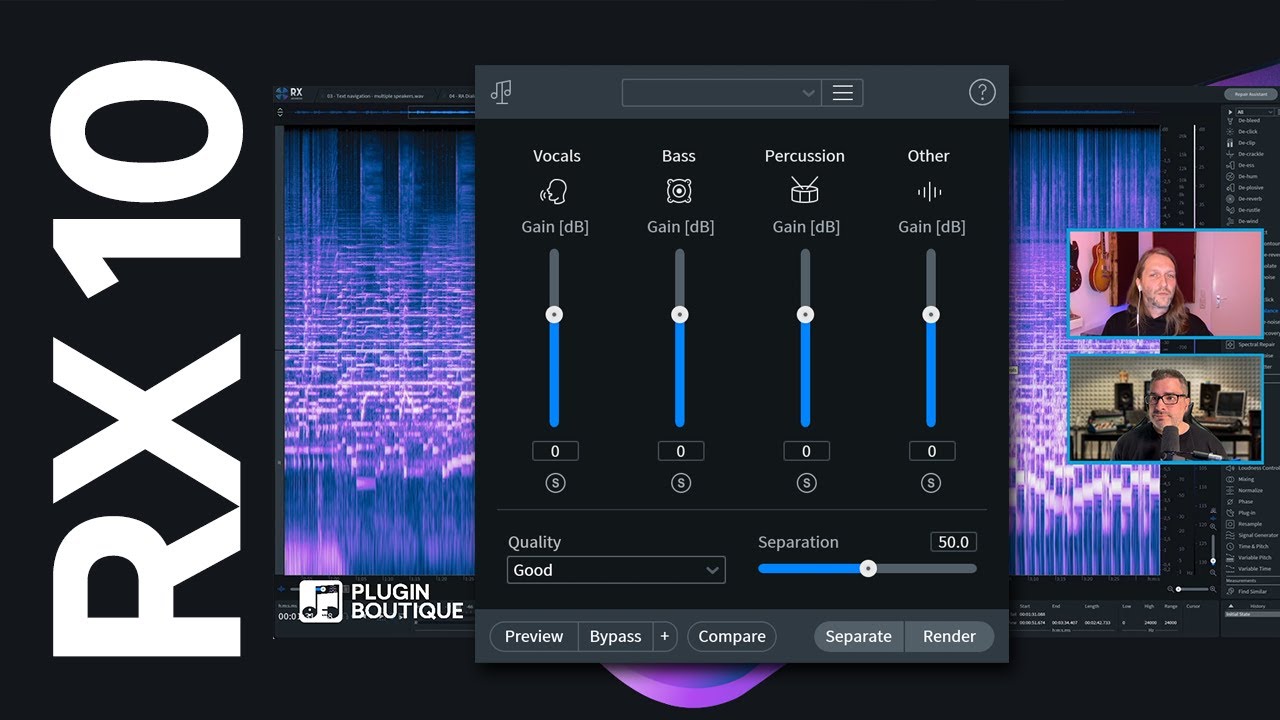Click the Bass gain value field
Viewport: 1280px width, 720px height.
(x=680, y=451)
